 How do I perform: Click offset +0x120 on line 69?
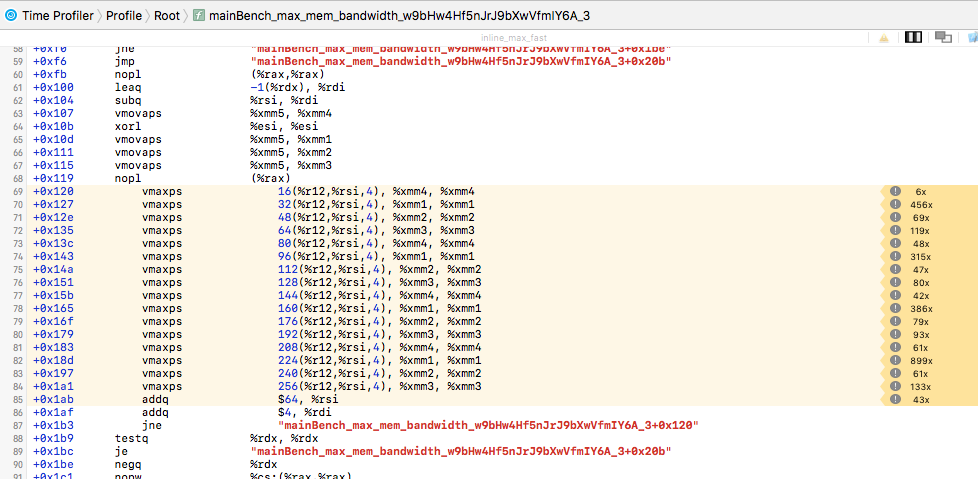[x=53, y=191]
